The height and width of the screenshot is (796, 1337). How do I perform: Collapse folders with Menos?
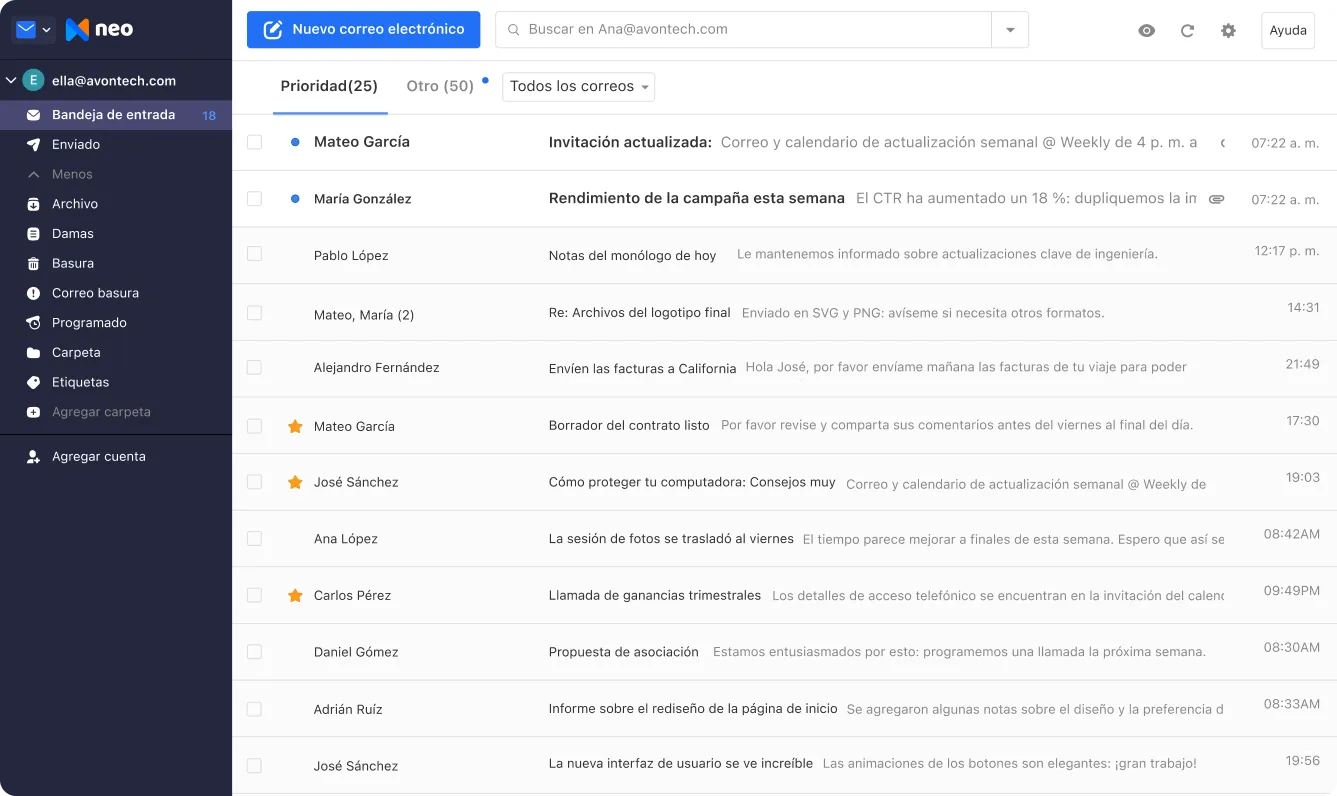[x=72, y=174]
